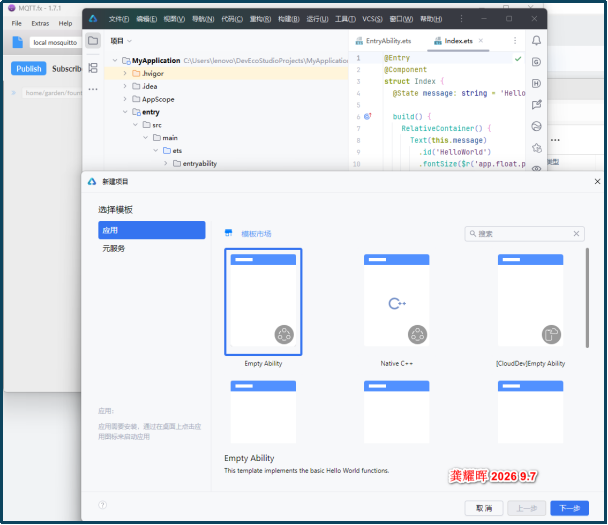Click the DevEco Studio logo in title bar
Screen dimensions: 608x525
[93, 18]
